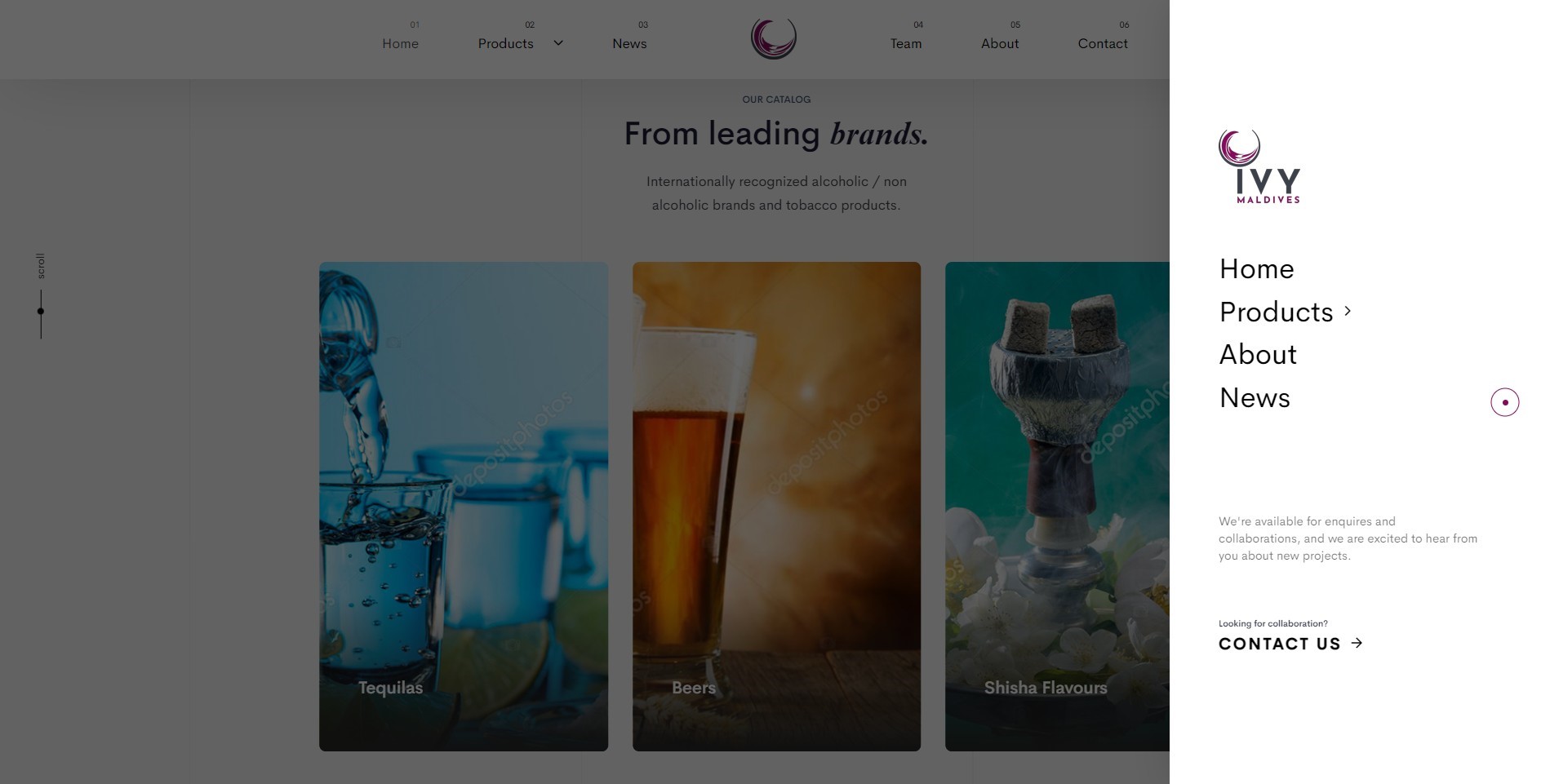Select Home in the side panel menu
1550x784 pixels.
coord(1256,269)
